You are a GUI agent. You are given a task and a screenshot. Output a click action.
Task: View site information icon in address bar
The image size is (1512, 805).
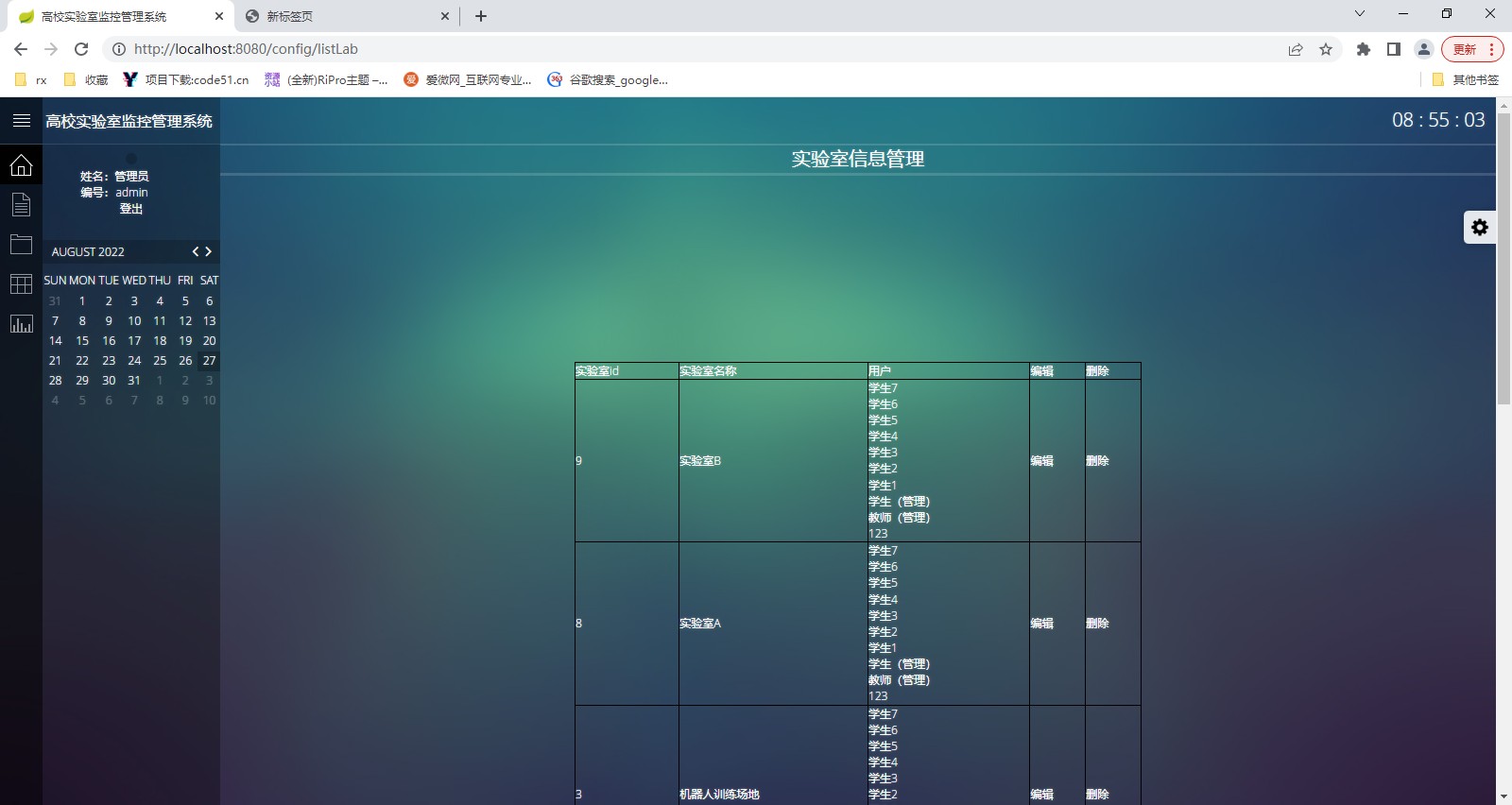pyautogui.click(x=119, y=49)
